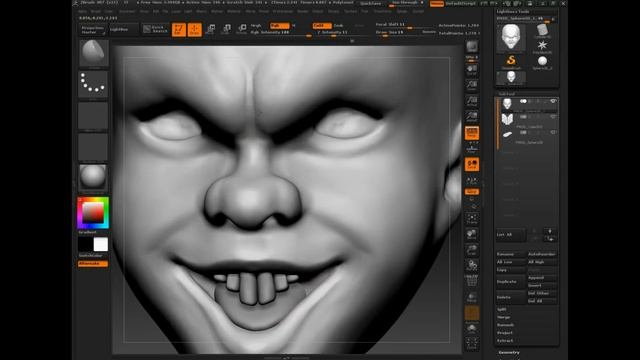
Task: Click Duplicate subtool button
Action: (x=511, y=282)
